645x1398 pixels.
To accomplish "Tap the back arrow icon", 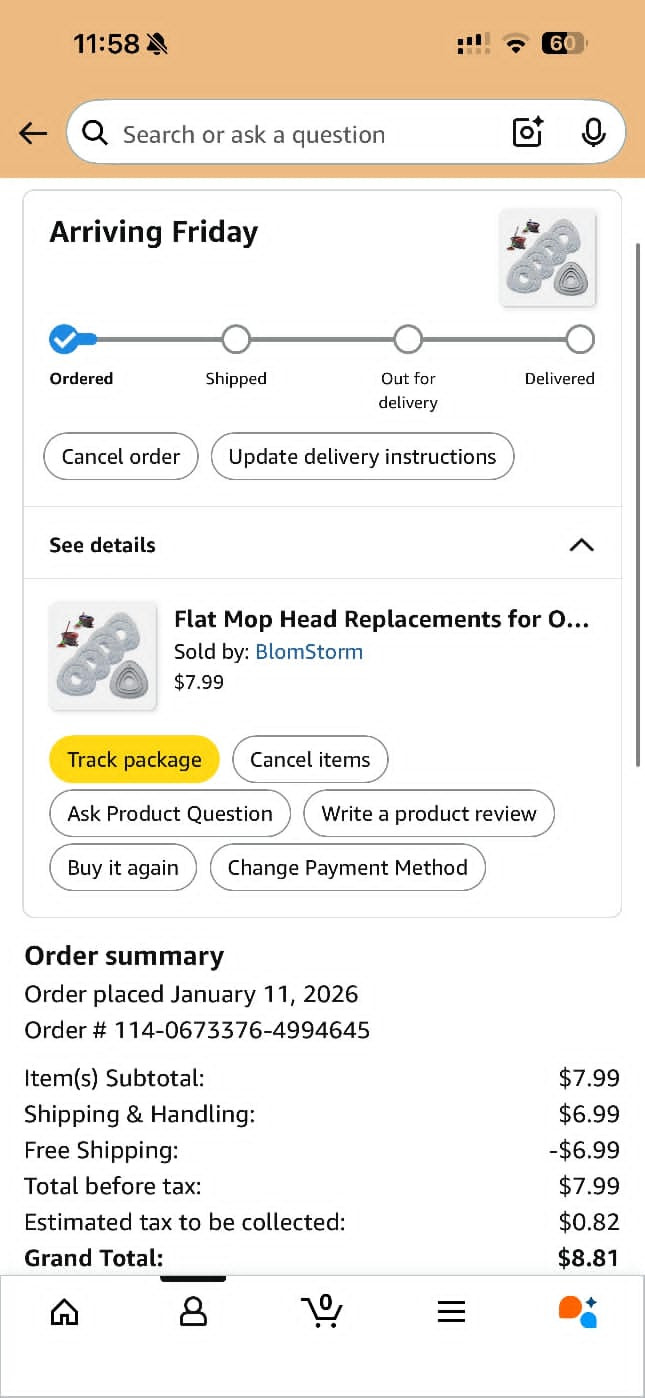I will click(x=33, y=133).
